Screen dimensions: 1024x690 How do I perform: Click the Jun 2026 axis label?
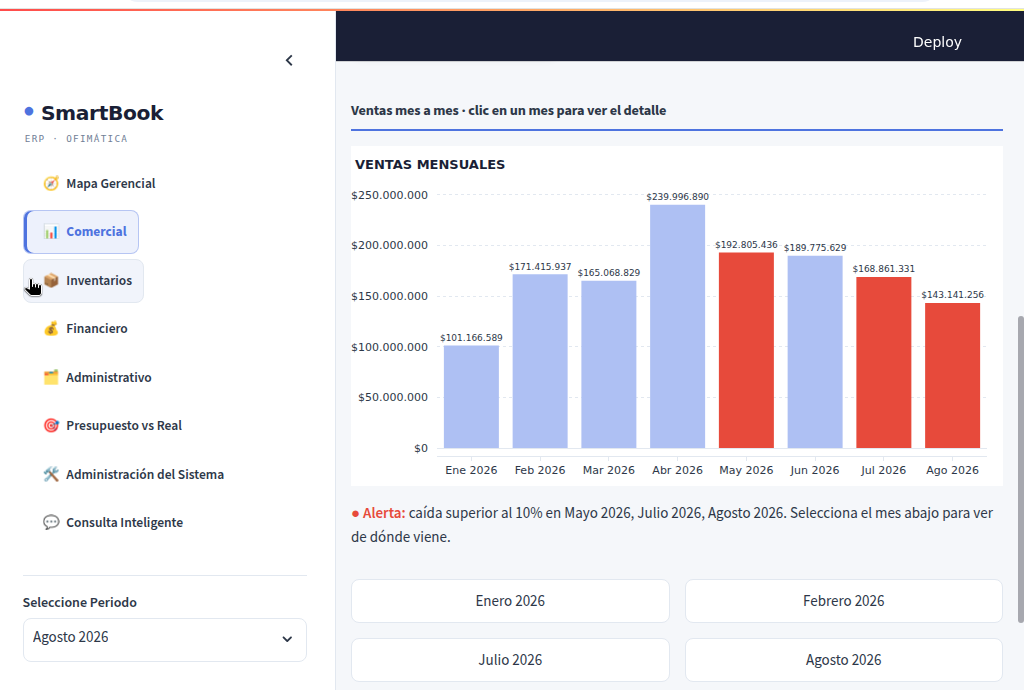815,470
